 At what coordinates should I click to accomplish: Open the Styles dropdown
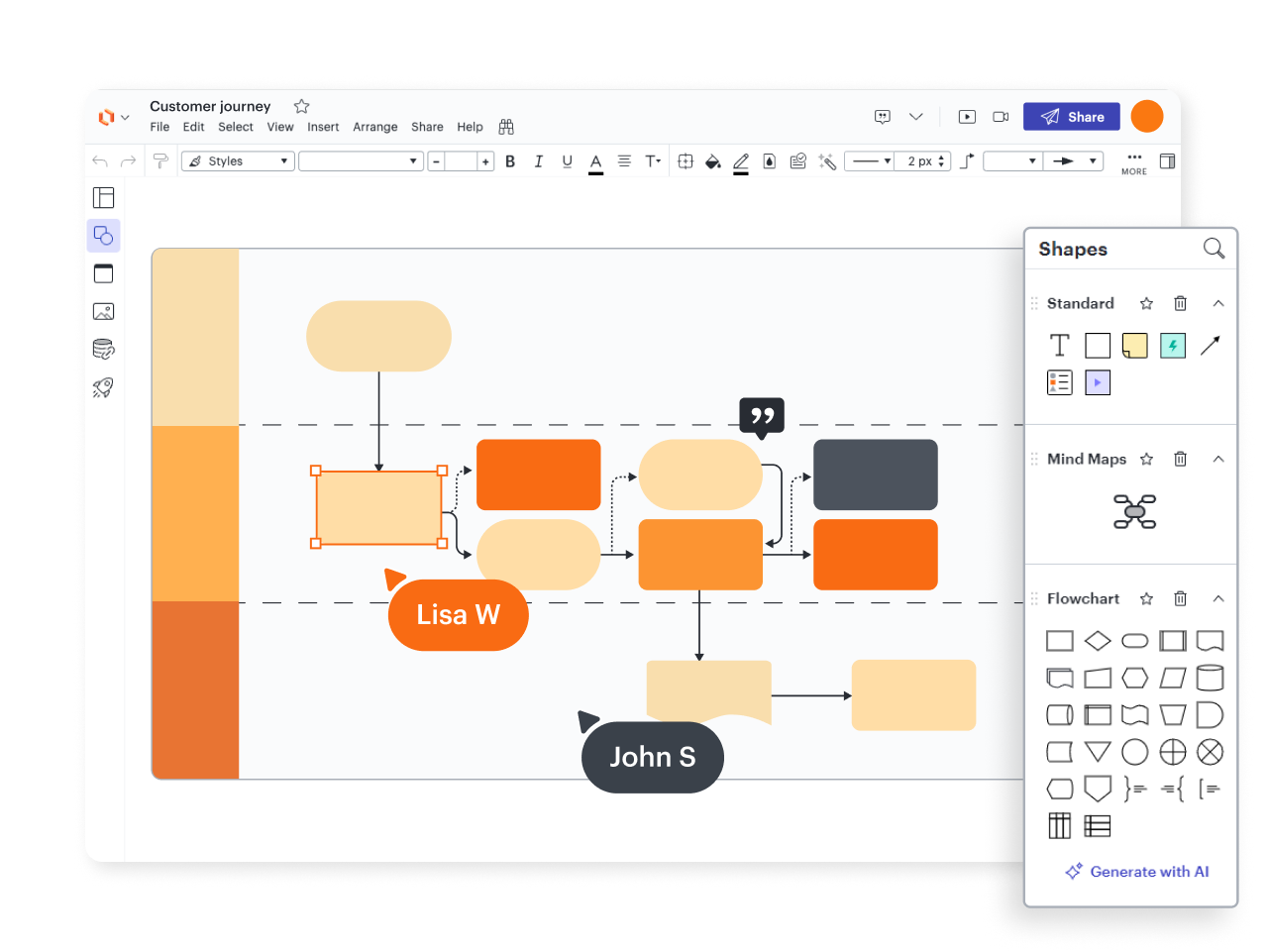(x=238, y=161)
